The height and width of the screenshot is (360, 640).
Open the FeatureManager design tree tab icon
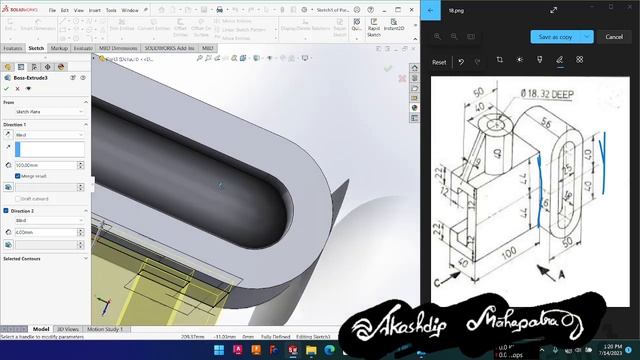8,67
